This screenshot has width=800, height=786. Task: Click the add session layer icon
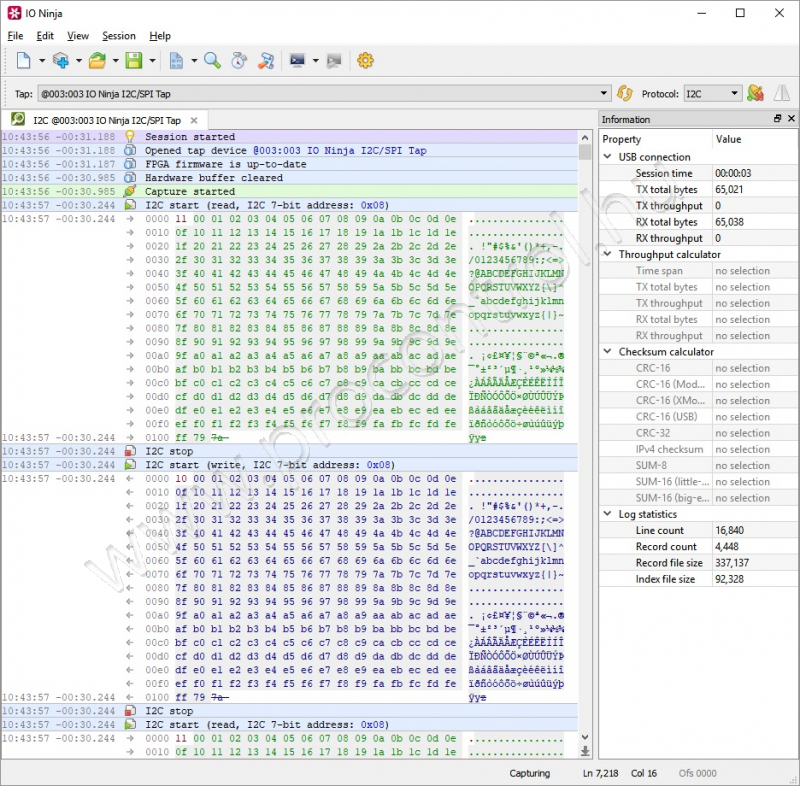(x=61, y=61)
